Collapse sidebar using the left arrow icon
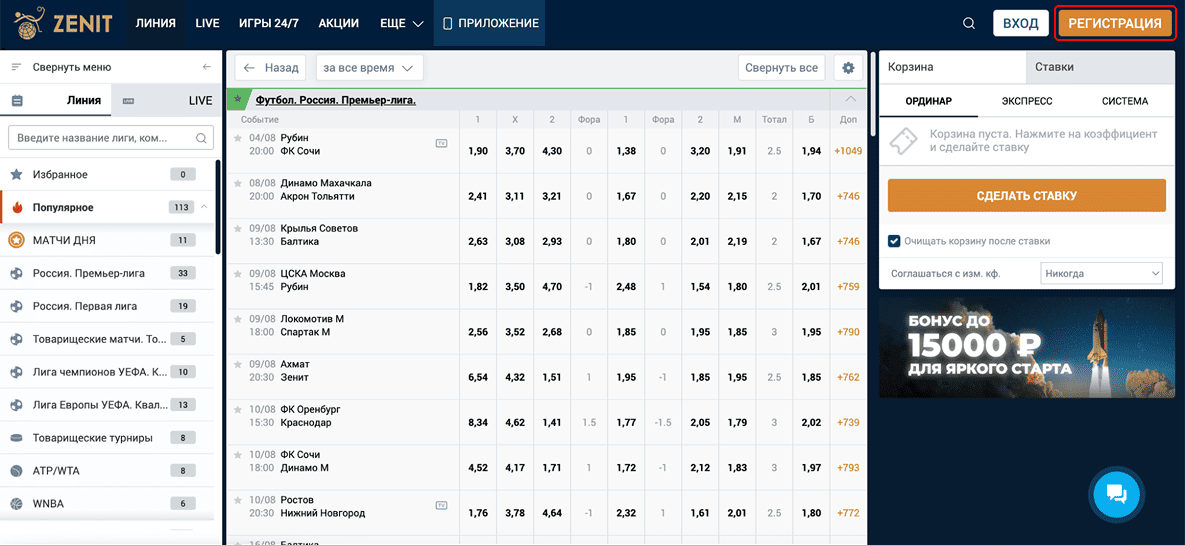Viewport: 1185px width, 546px height. tap(207, 67)
